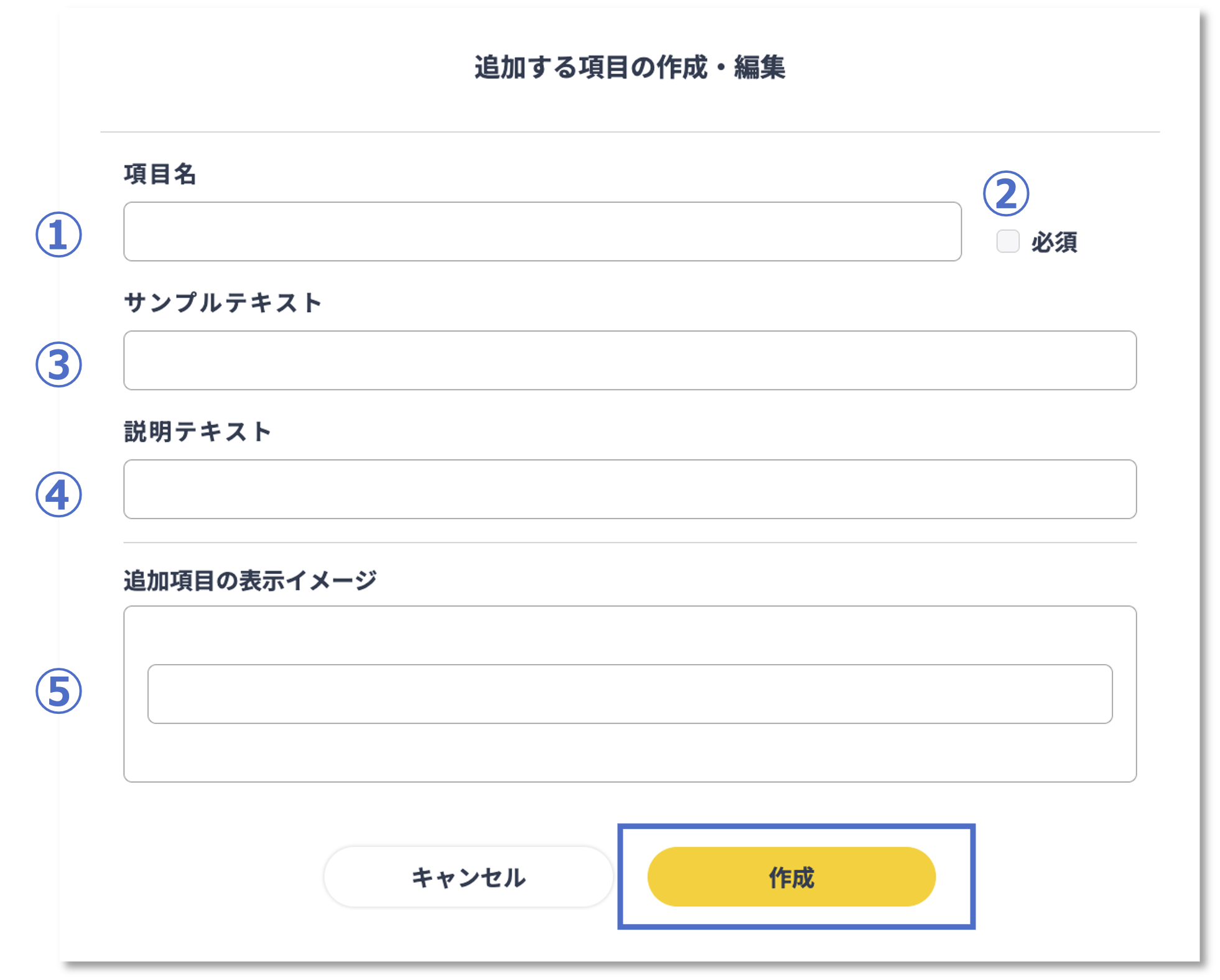Click the preview field inside 追加項目の表示イメージ
The height and width of the screenshot is (980, 1220).
pos(630,694)
